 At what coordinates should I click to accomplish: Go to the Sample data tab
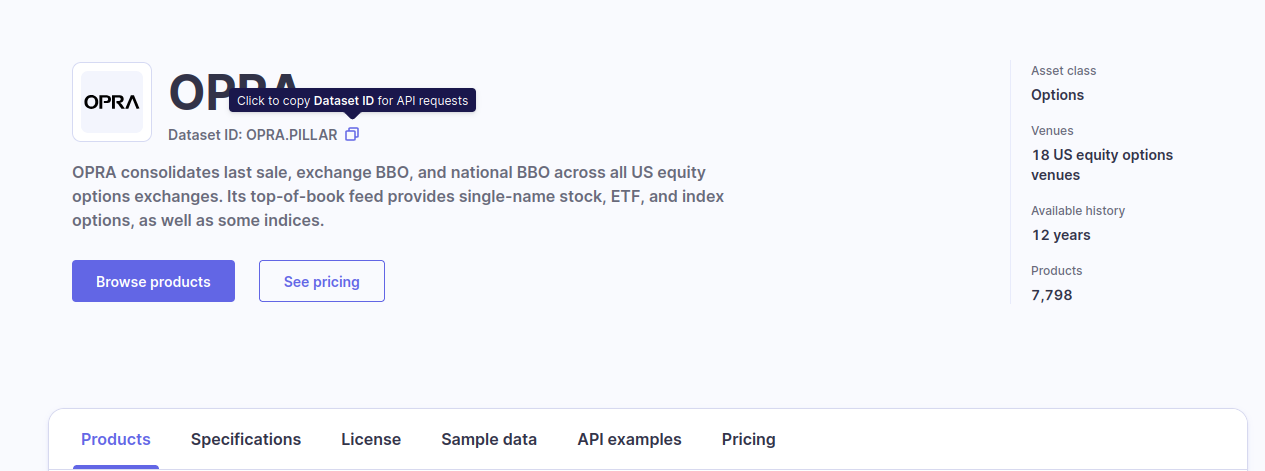(x=489, y=439)
